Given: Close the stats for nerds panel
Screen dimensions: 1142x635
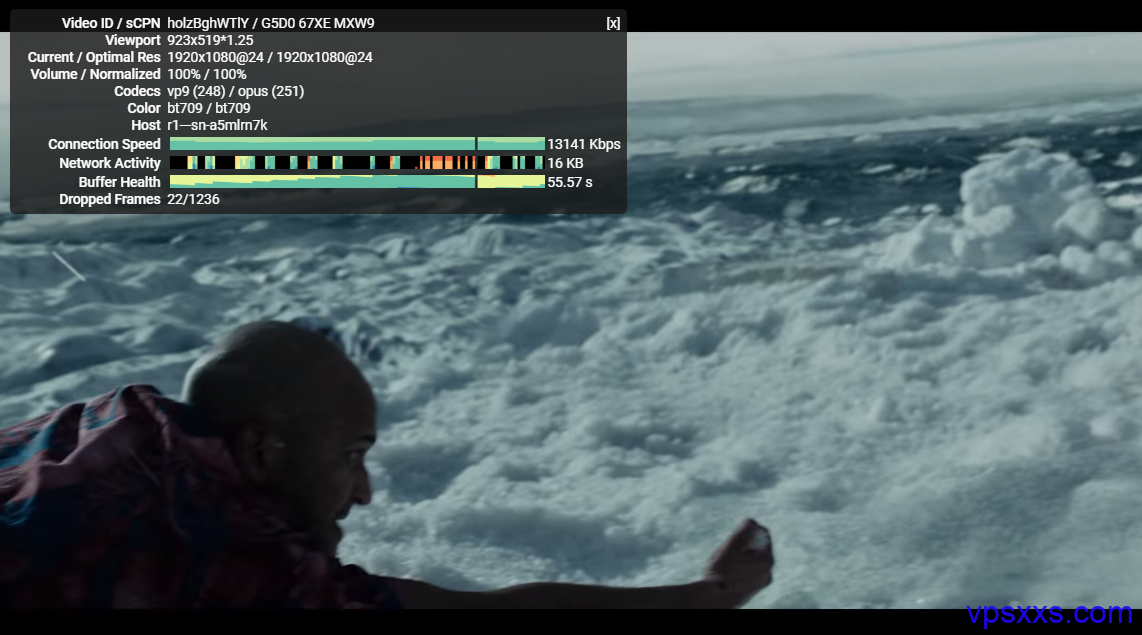Looking at the screenshot, I should (613, 23).
